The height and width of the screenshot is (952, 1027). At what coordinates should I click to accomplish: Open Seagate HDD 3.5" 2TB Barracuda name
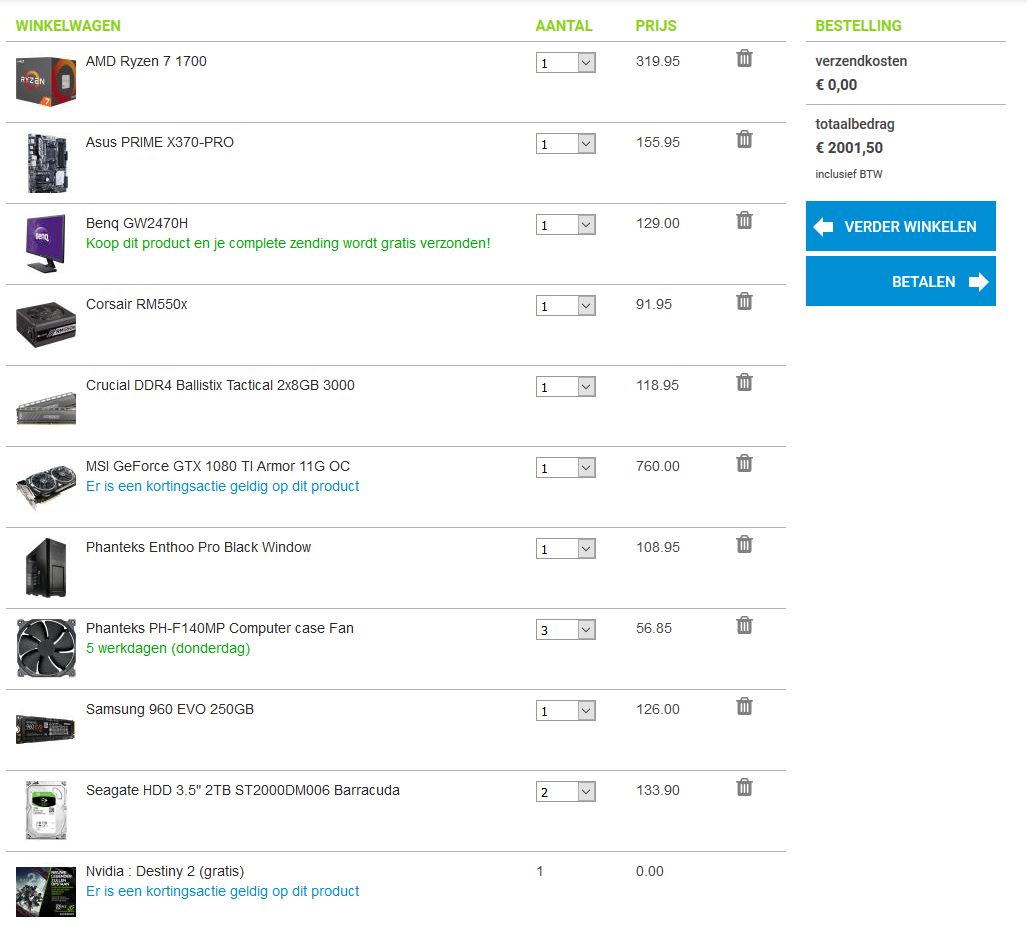tap(243, 790)
